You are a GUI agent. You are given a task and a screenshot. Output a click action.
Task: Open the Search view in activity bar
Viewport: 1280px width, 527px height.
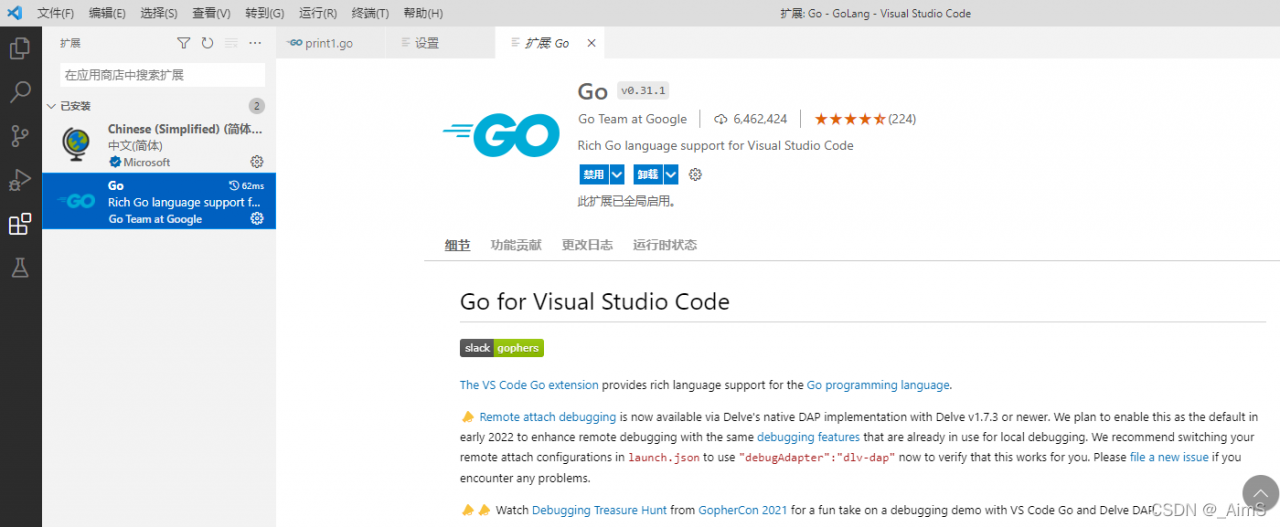[x=20, y=92]
